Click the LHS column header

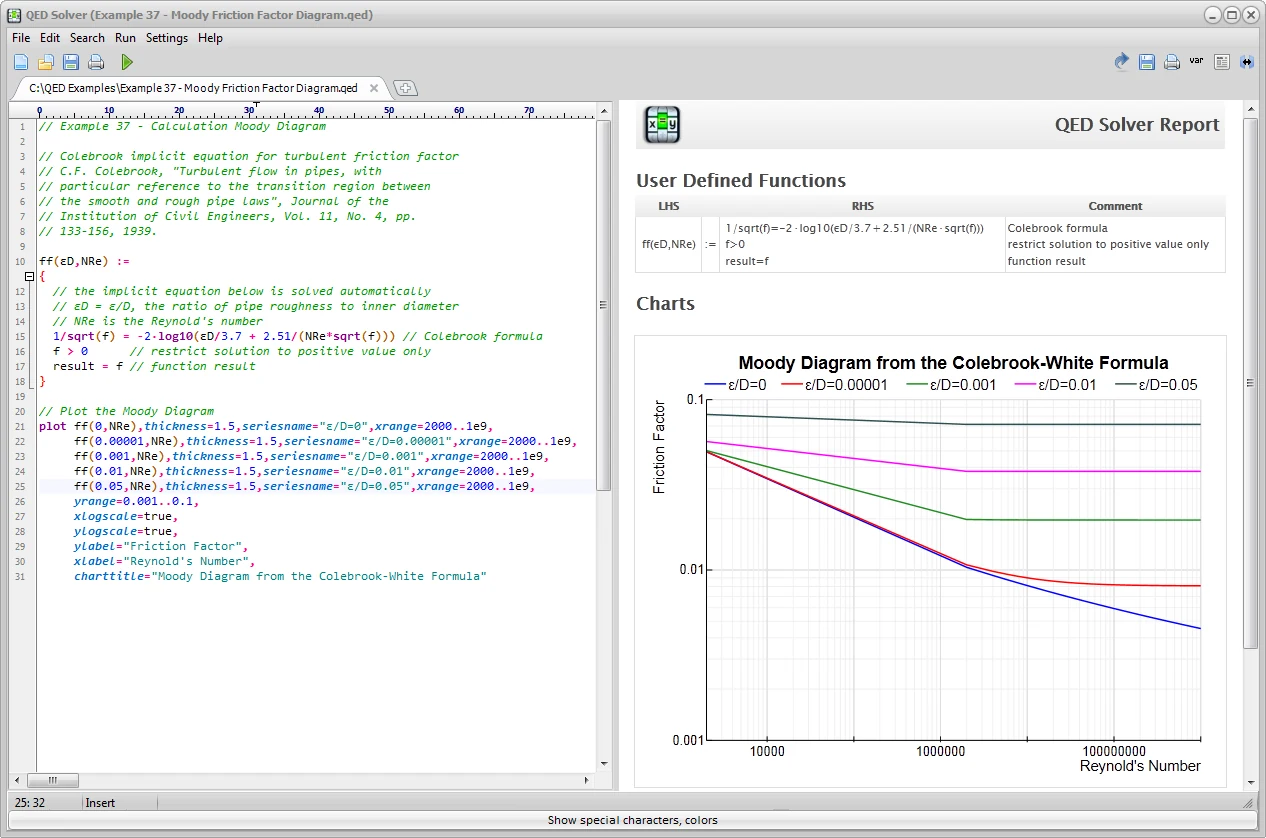click(668, 206)
